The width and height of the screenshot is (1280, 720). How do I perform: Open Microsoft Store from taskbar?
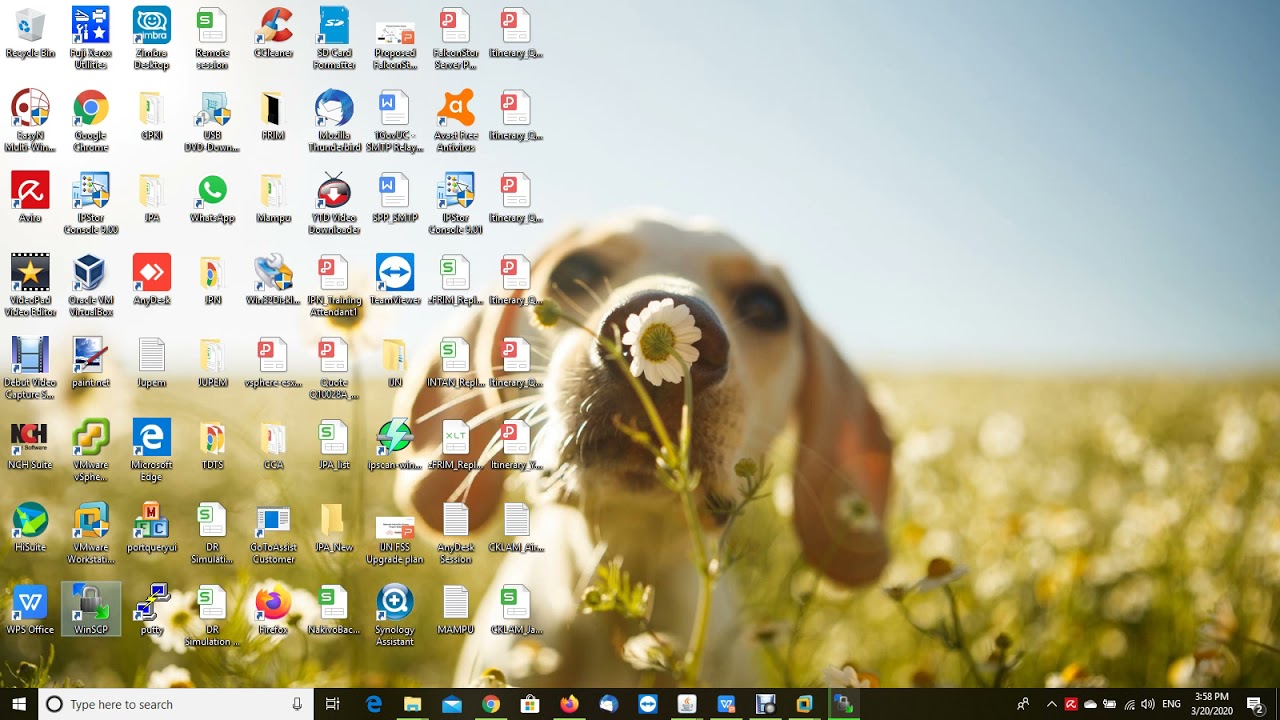(x=529, y=704)
